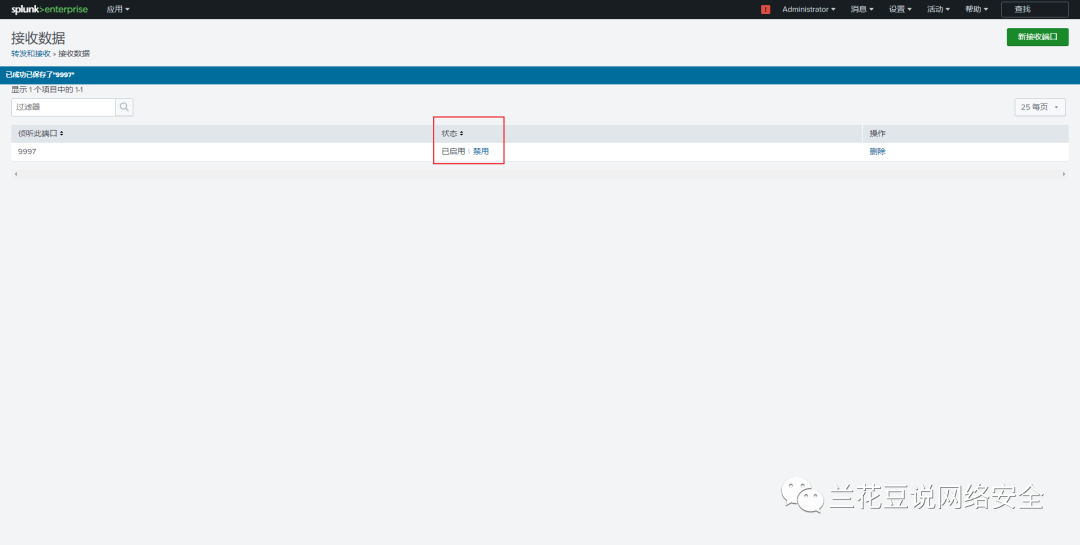Sort by 状态 column header
This screenshot has height=545, width=1080.
click(x=453, y=134)
